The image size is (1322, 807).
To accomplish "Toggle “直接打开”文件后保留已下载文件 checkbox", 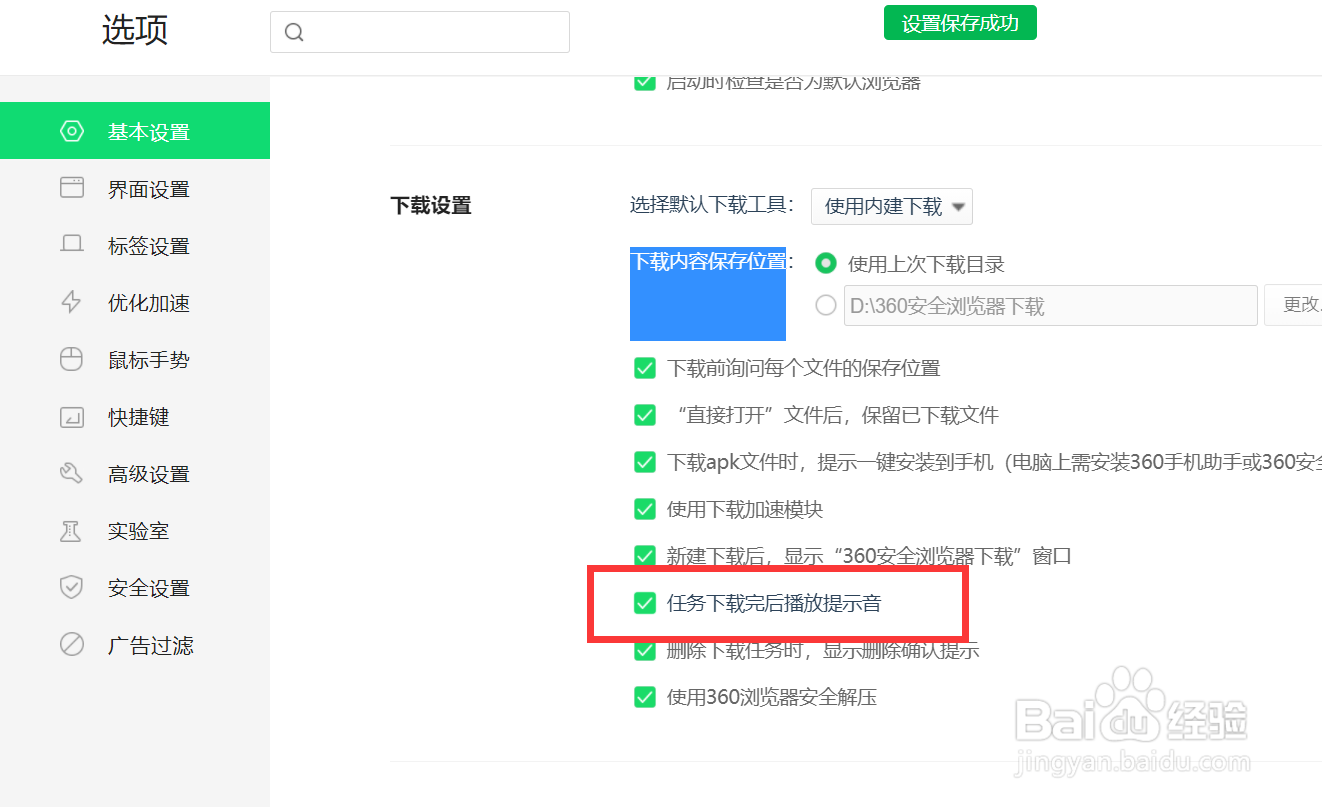I will click(x=645, y=415).
